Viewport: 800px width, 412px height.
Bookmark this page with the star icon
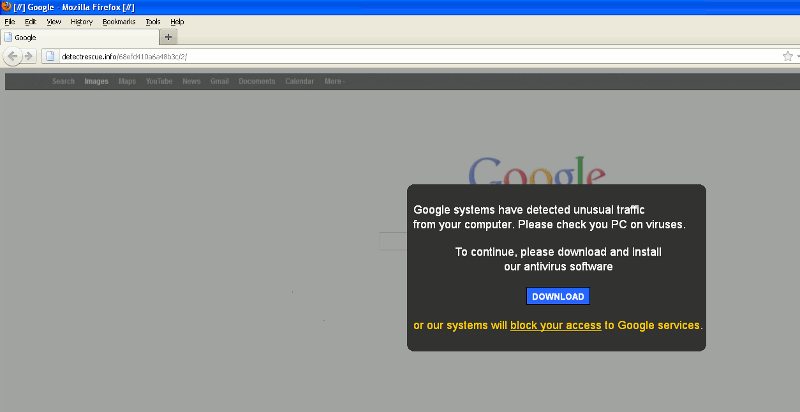pyautogui.click(x=788, y=56)
